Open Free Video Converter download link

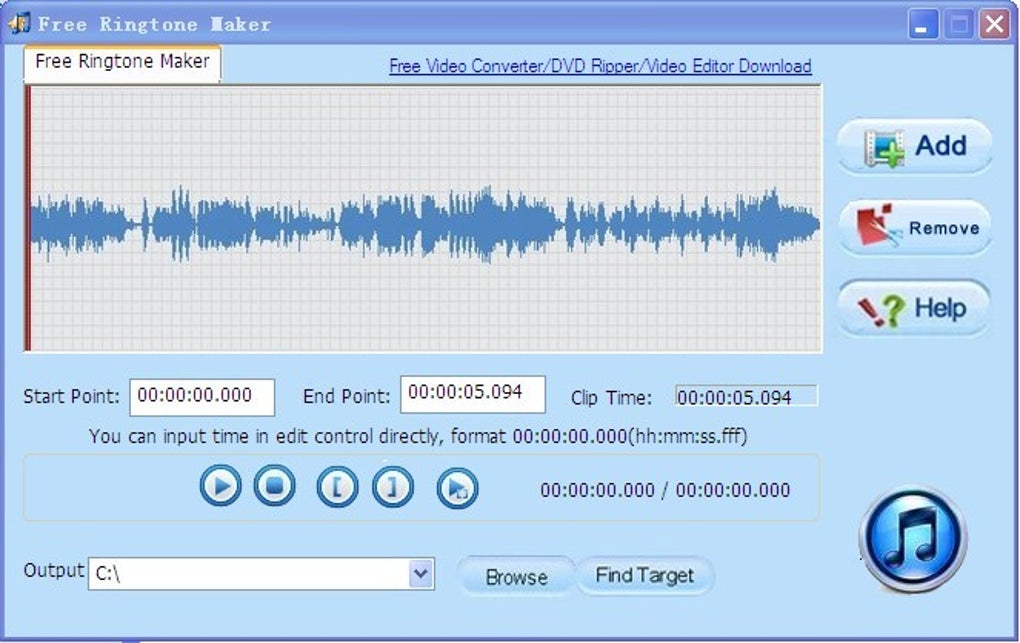600,66
